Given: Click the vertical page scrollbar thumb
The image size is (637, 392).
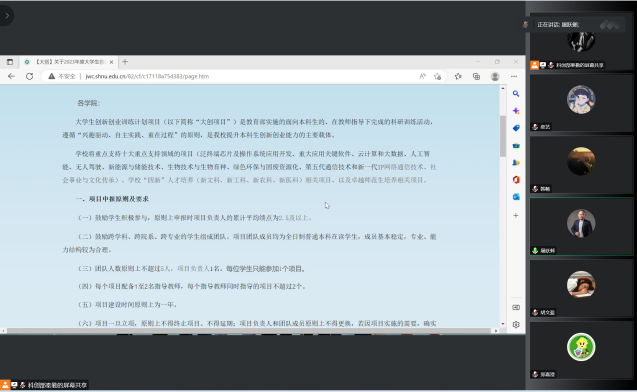Looking at the screenshot, I should [x=503, y=136].
